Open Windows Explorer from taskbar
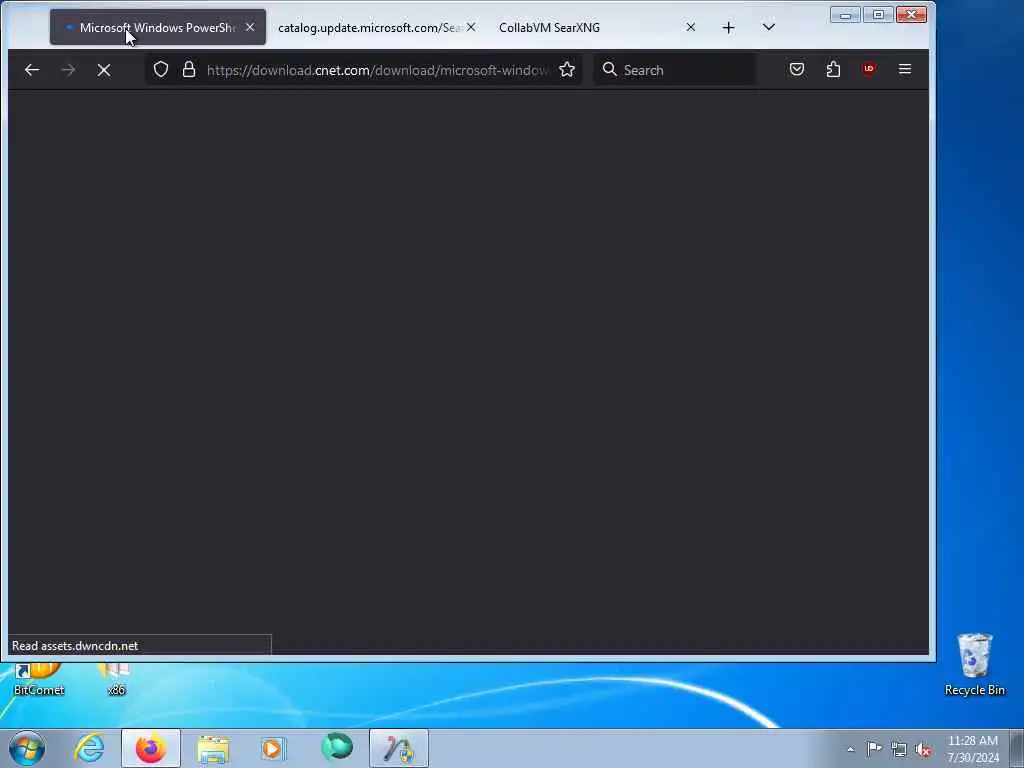The image size is (1024, 768). pos(213,748)
